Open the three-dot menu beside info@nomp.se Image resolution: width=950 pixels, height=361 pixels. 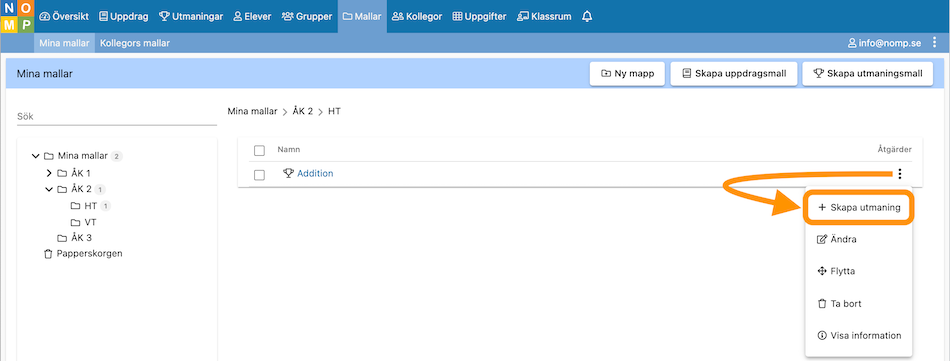point(936,43)
